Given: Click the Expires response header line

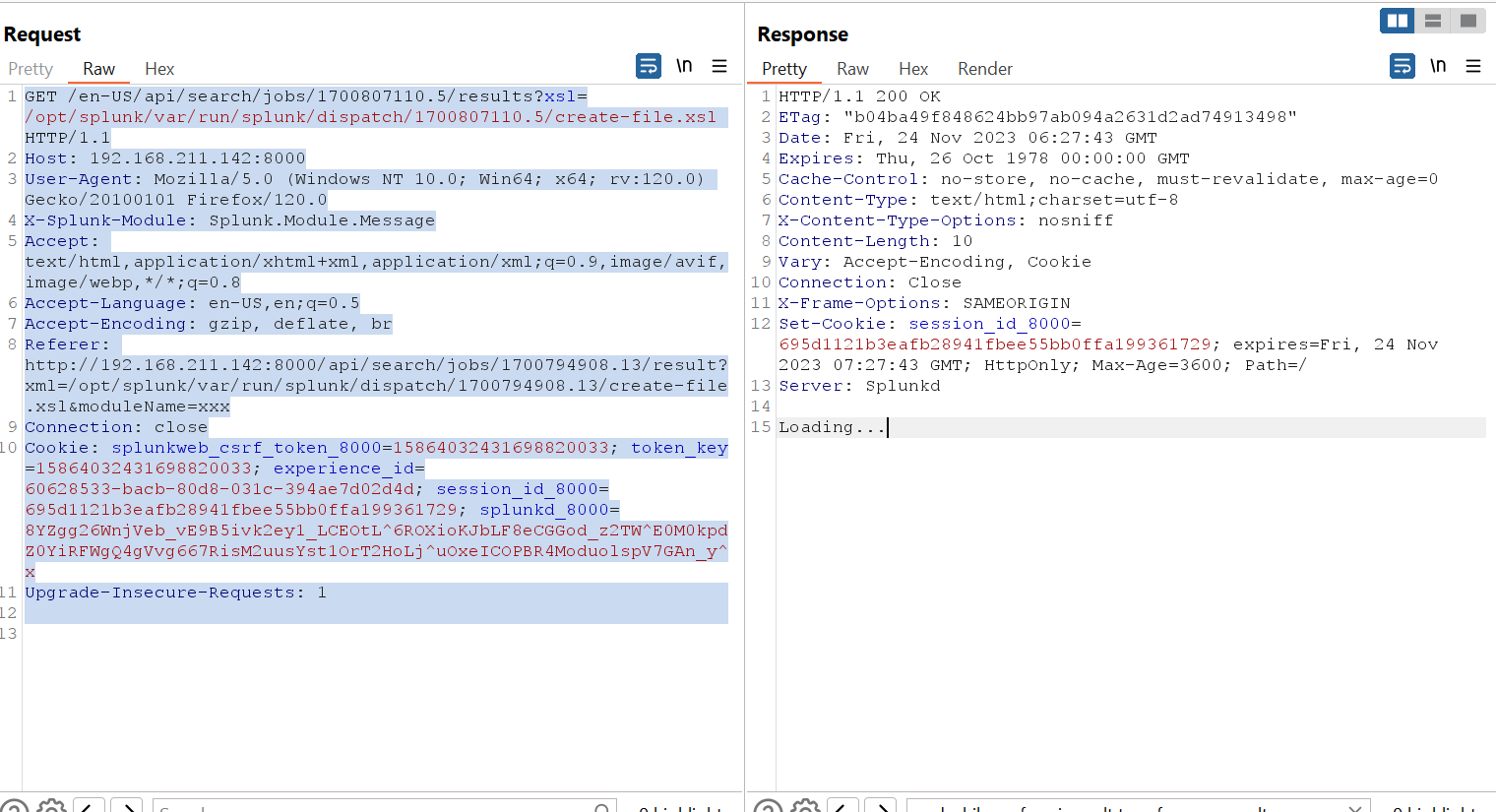Looking at the screenshot, I should click(984, 158).
